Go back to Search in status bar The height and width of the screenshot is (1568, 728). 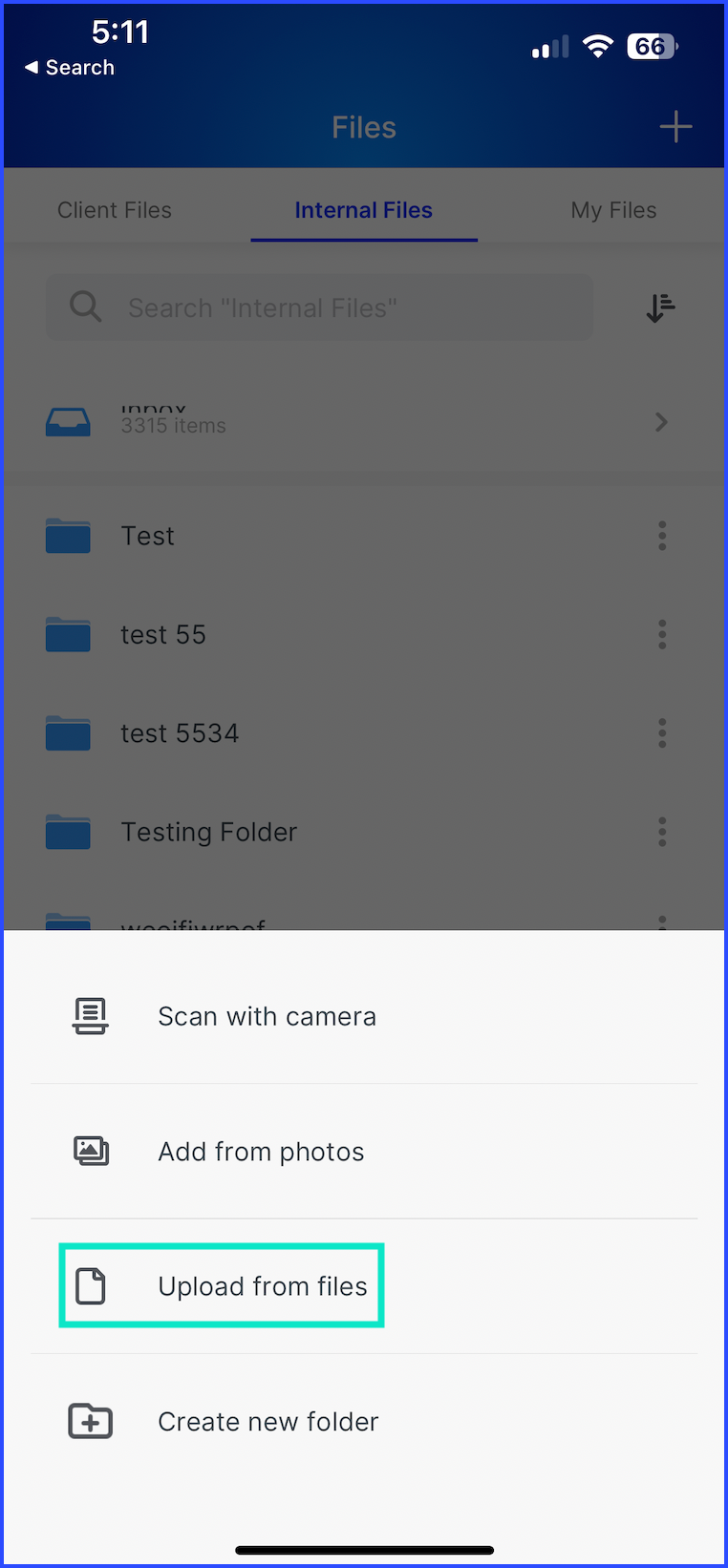click(70, 68)
